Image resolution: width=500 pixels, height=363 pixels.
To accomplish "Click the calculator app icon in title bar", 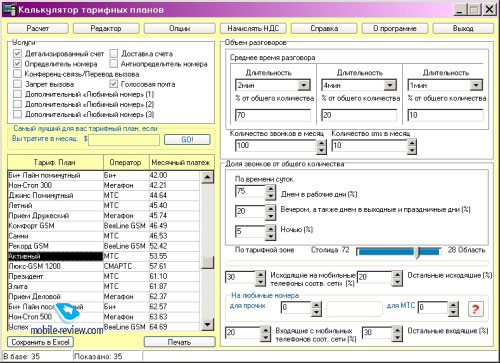I will point(9,9).
